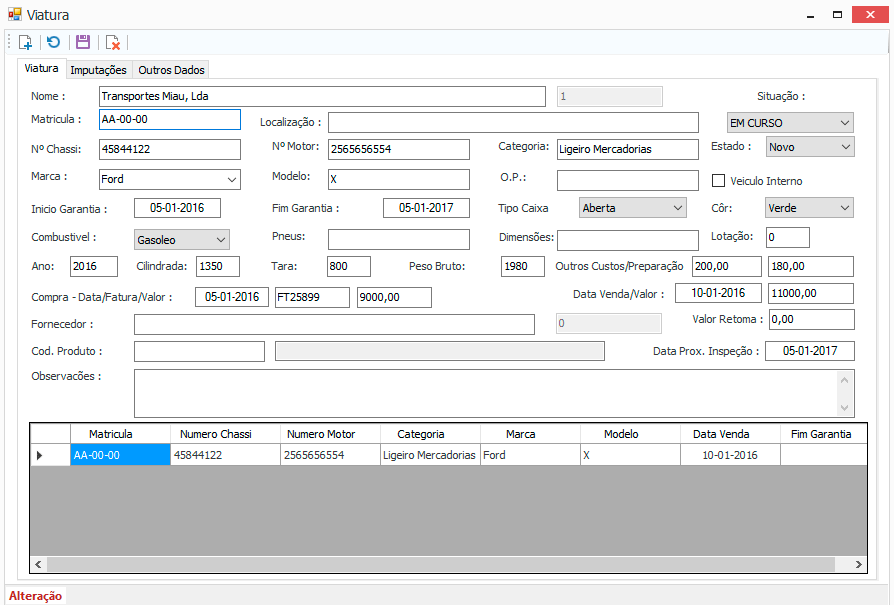
Task: Click the Fatura field showing FT25899
Action: (312, 297)
